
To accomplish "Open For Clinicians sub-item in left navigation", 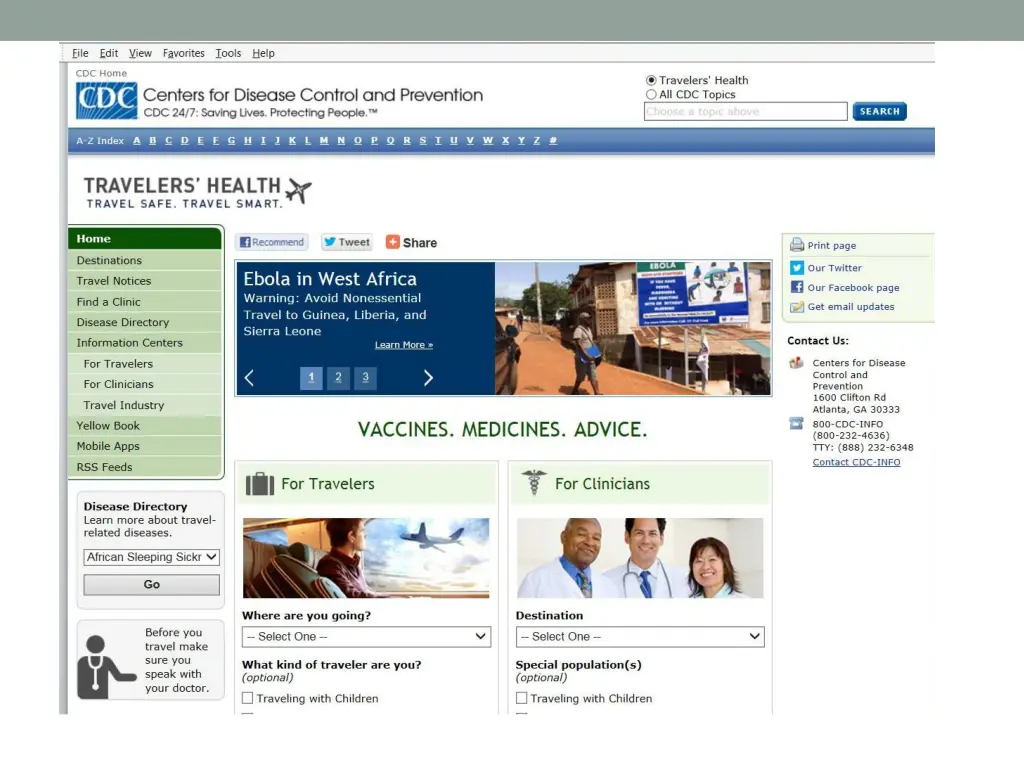I will click(145, 384).
